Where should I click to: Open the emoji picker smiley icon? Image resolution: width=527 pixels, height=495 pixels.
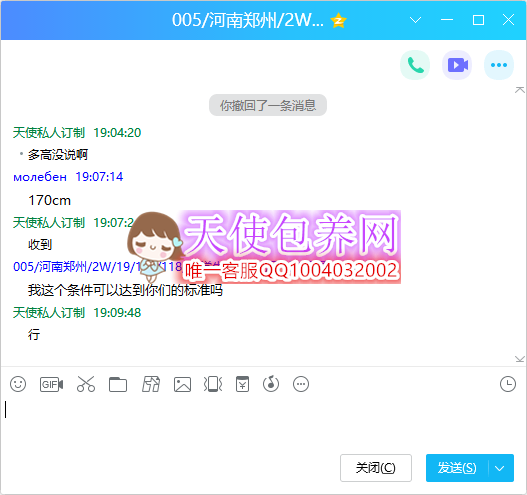point(18,384)
